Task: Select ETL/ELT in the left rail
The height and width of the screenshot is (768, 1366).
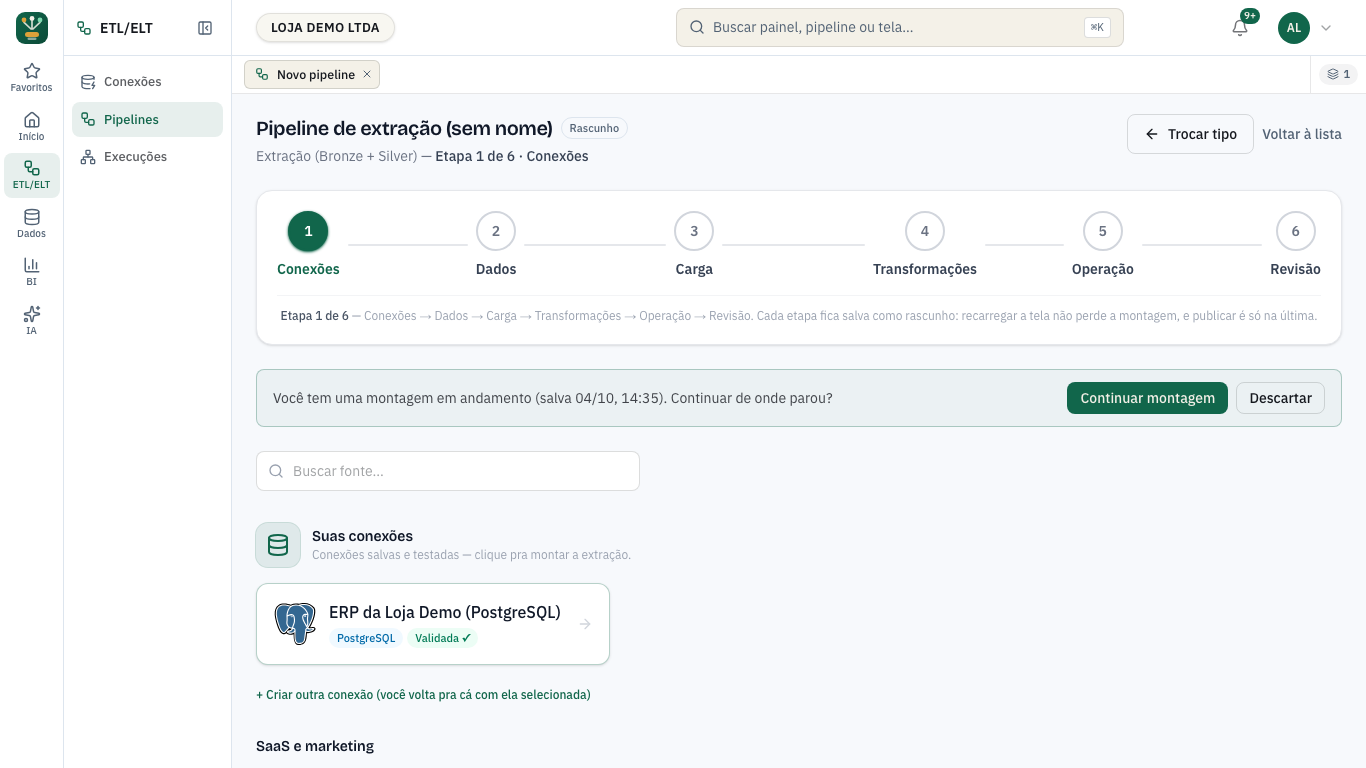Action: coord(32,175)
